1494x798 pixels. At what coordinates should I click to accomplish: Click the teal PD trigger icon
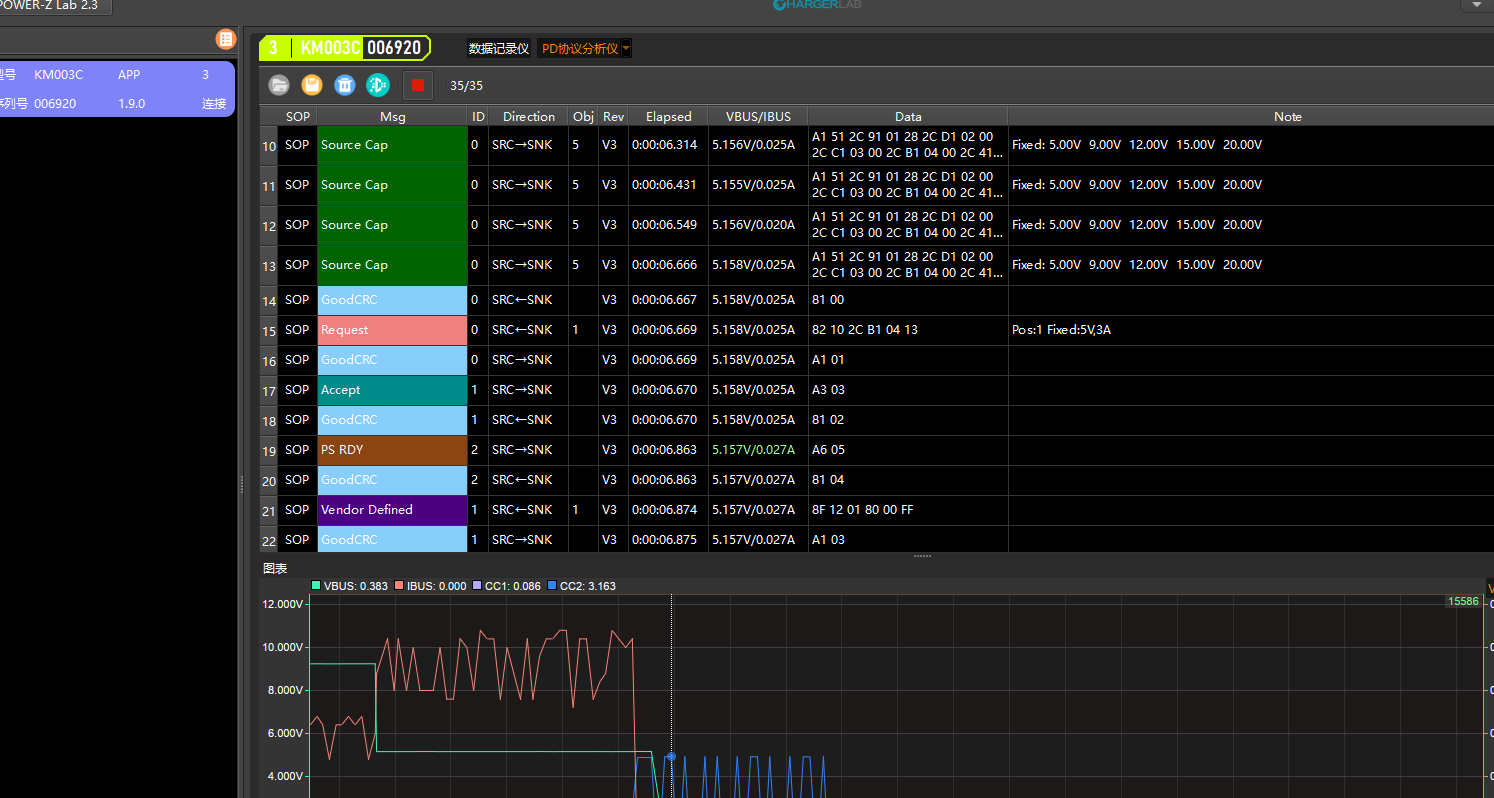click(x=377, y=85)
